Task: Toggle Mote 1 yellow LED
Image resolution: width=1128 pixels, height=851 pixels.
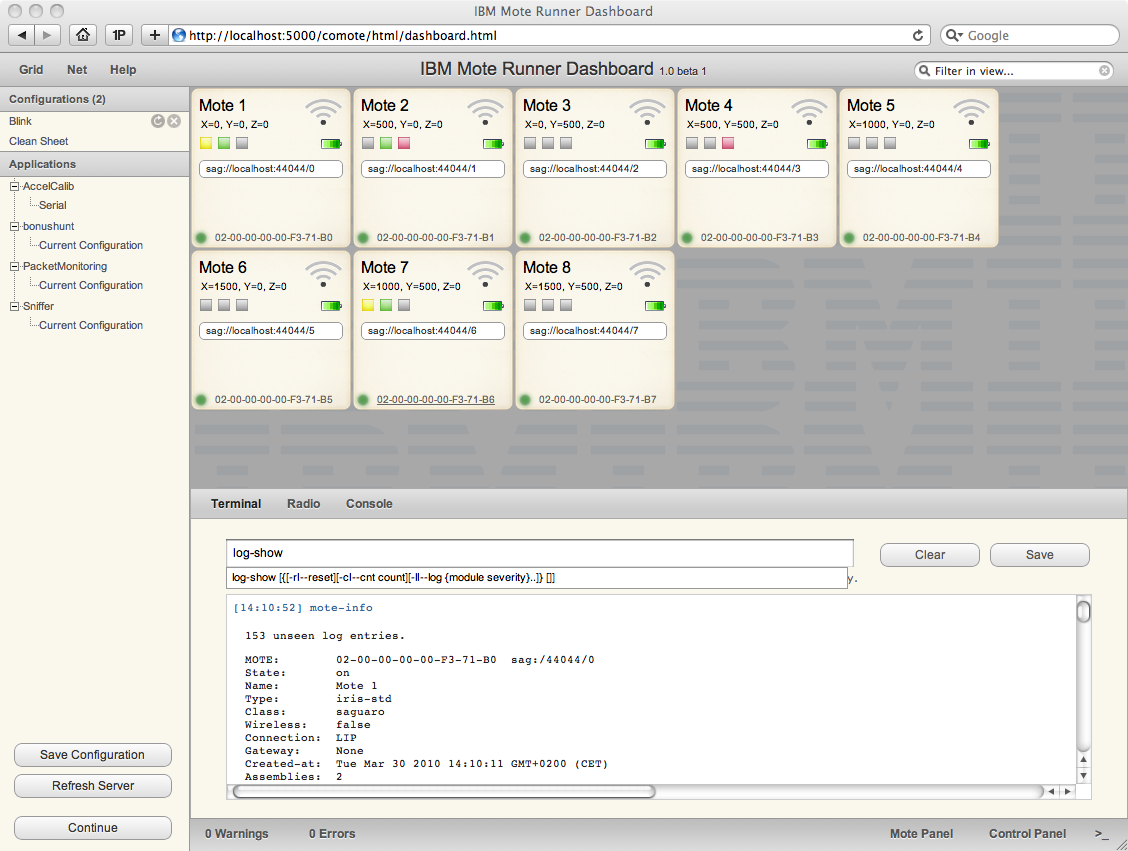Action: point(206,143)
